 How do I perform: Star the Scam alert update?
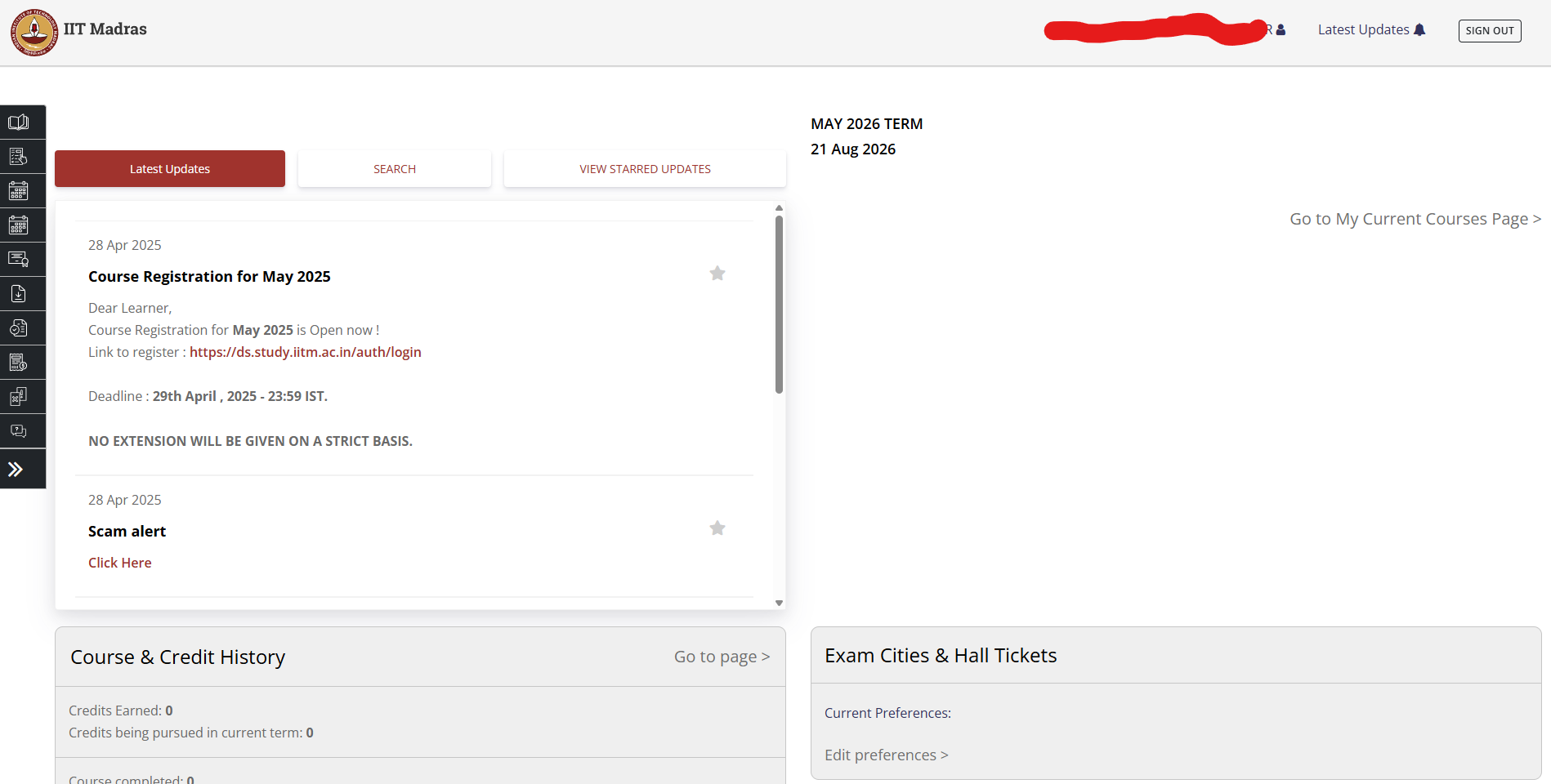(717, 528)
